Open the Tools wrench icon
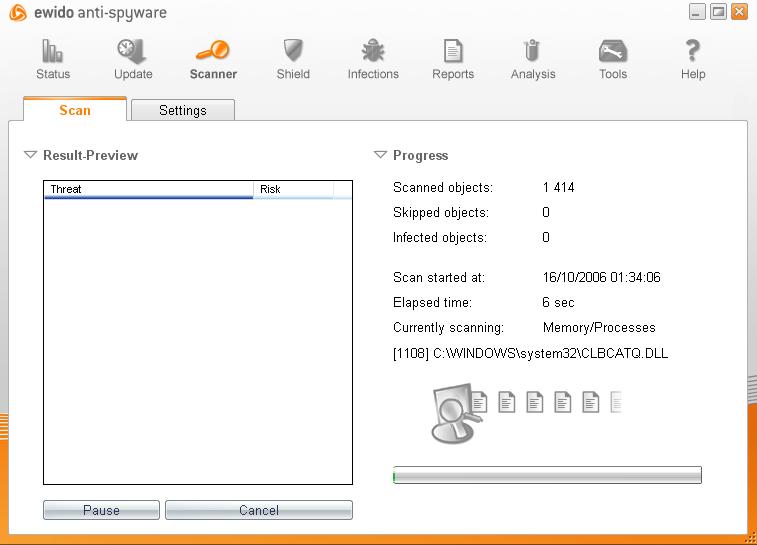757x545 pixels. (613, 51)
